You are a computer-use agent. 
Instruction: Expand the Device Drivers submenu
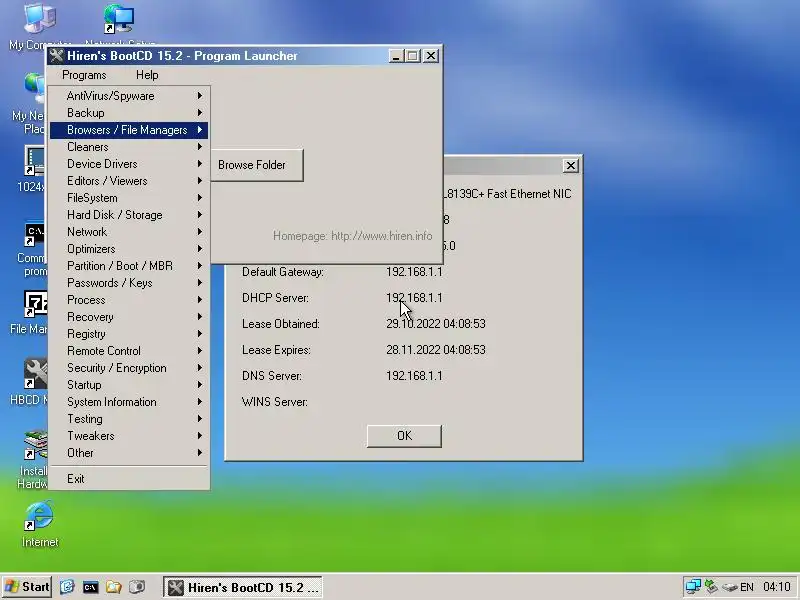click(x=129, y=164)
